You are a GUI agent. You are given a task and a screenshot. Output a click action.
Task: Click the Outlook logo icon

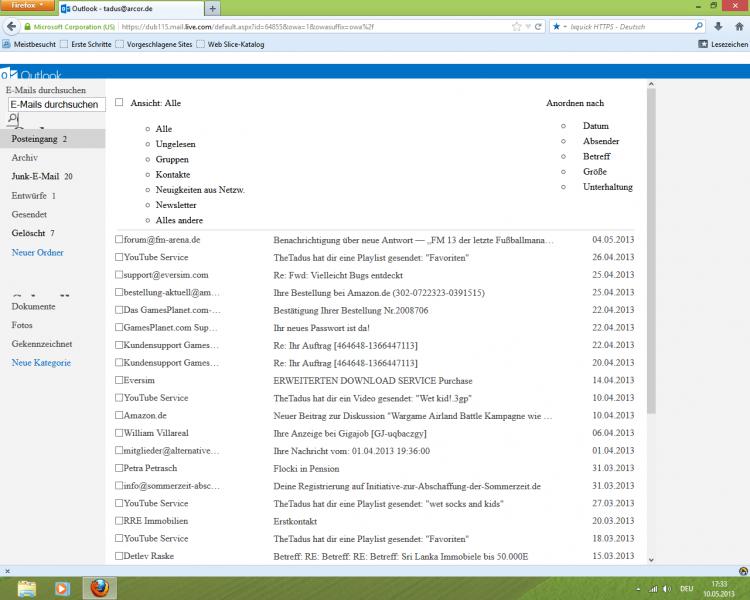click(x=9, y=74)
